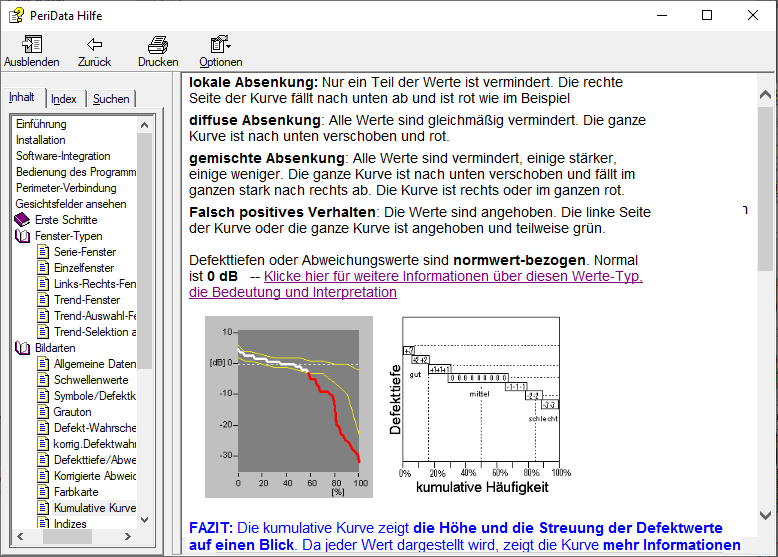Click the tree panel's left arrow
This screenshot has width=778, height=557.
tap(20, 536)
